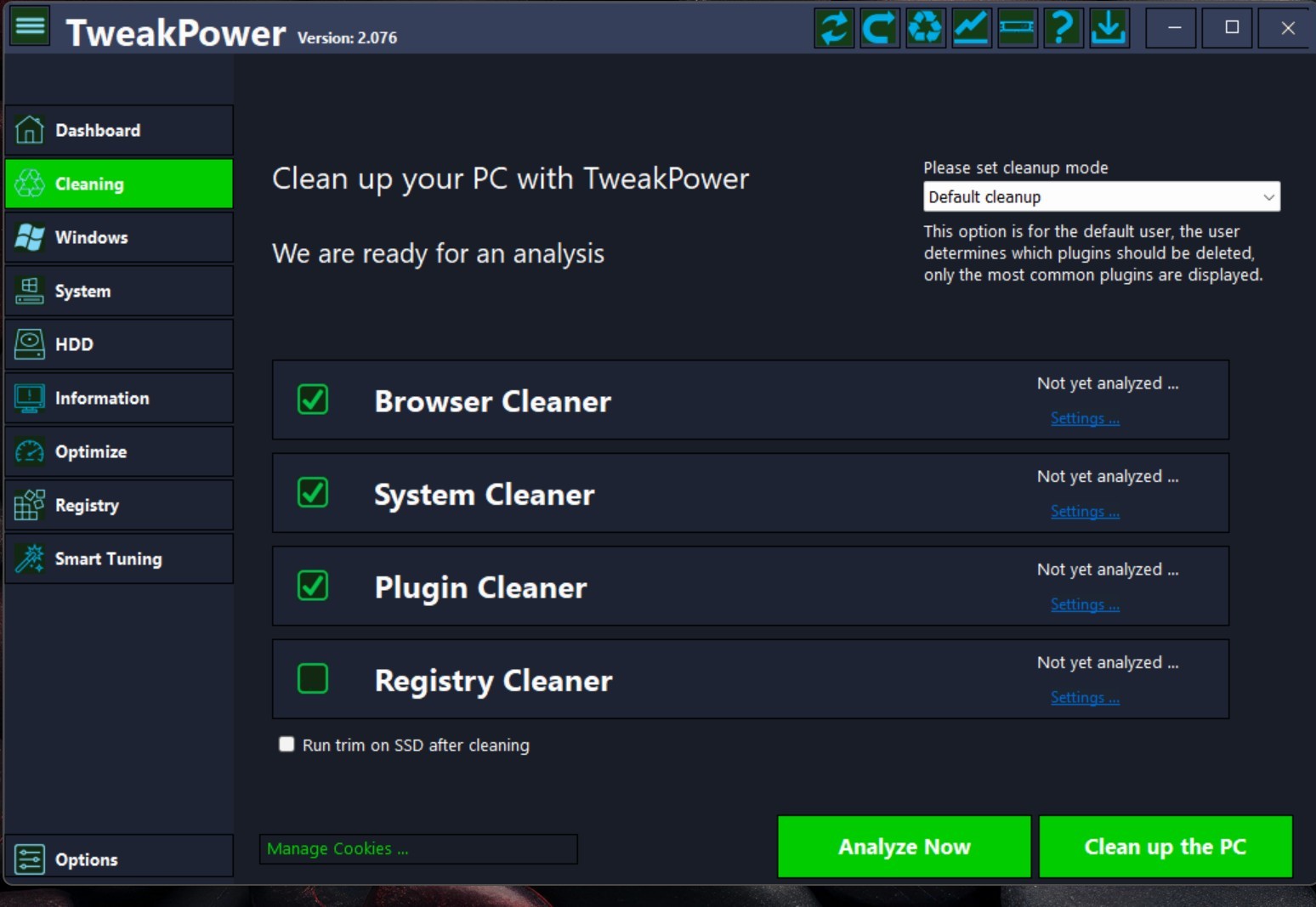1316x907 pixels.
Task: Click the Plugin Cleaner title text
Action: pyautogui.click(x=481, y=587)
